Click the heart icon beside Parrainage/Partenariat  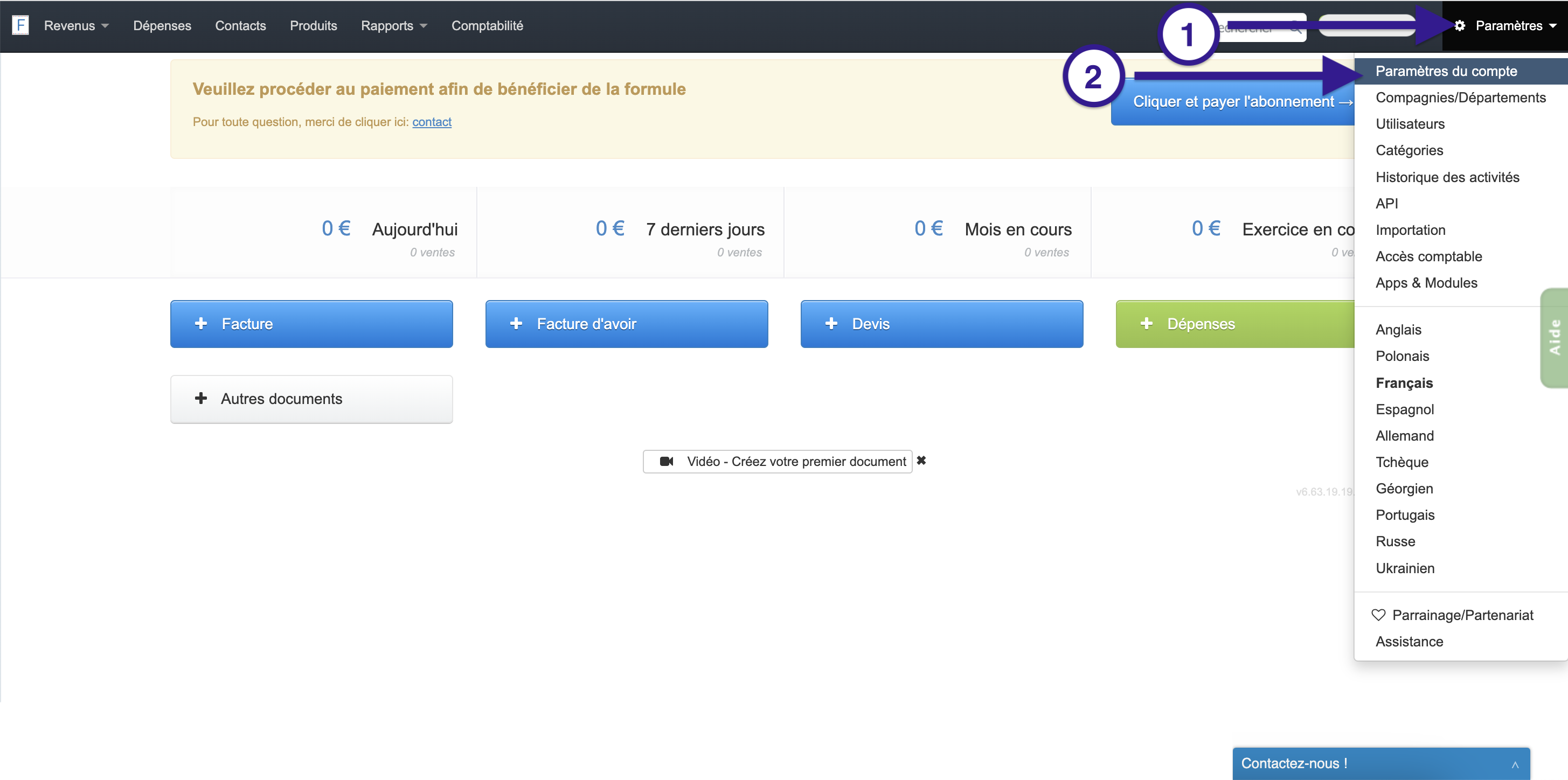tap(1379, 615)
